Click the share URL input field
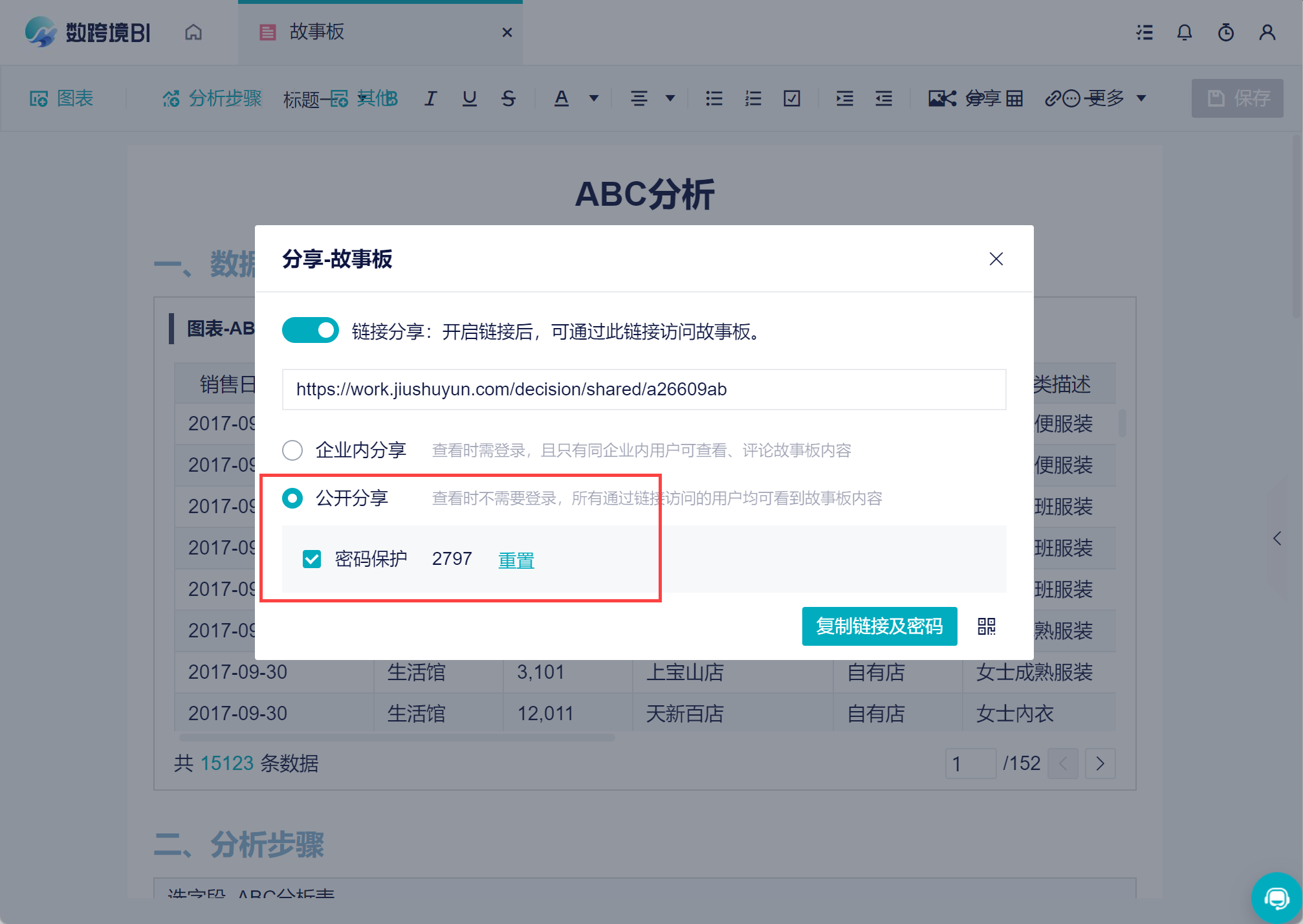This screenshot has height=924, width=1303. (x=643, y=390)
